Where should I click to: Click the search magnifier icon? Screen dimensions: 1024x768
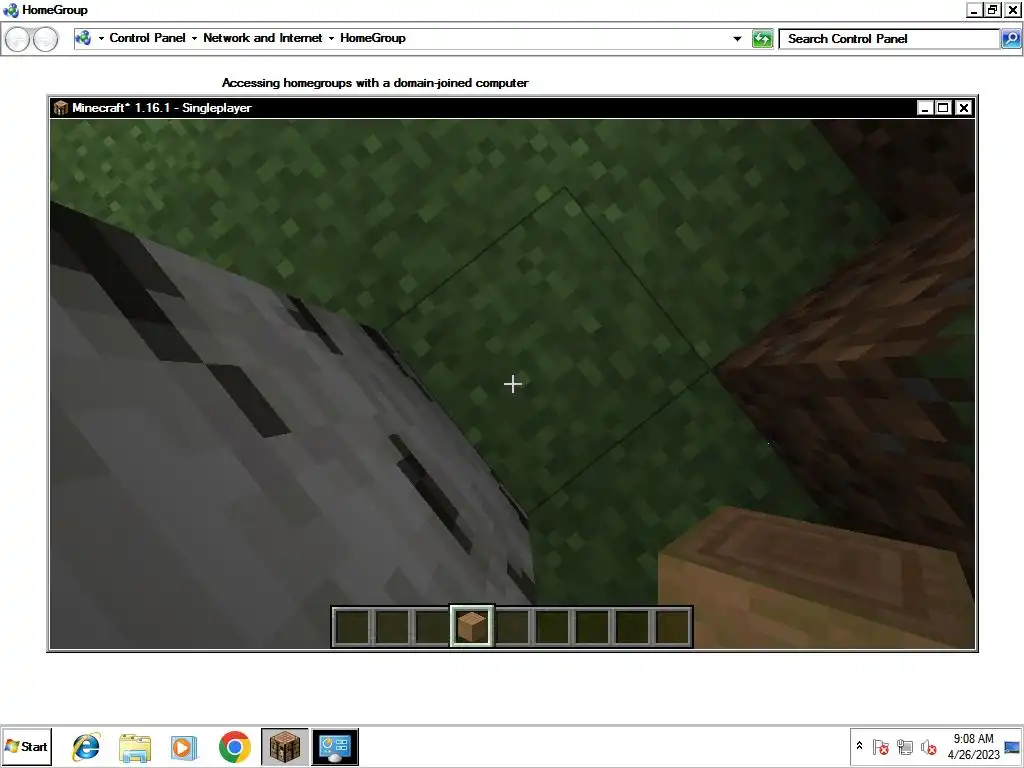pyautogui.click(x=1010, y=39)
